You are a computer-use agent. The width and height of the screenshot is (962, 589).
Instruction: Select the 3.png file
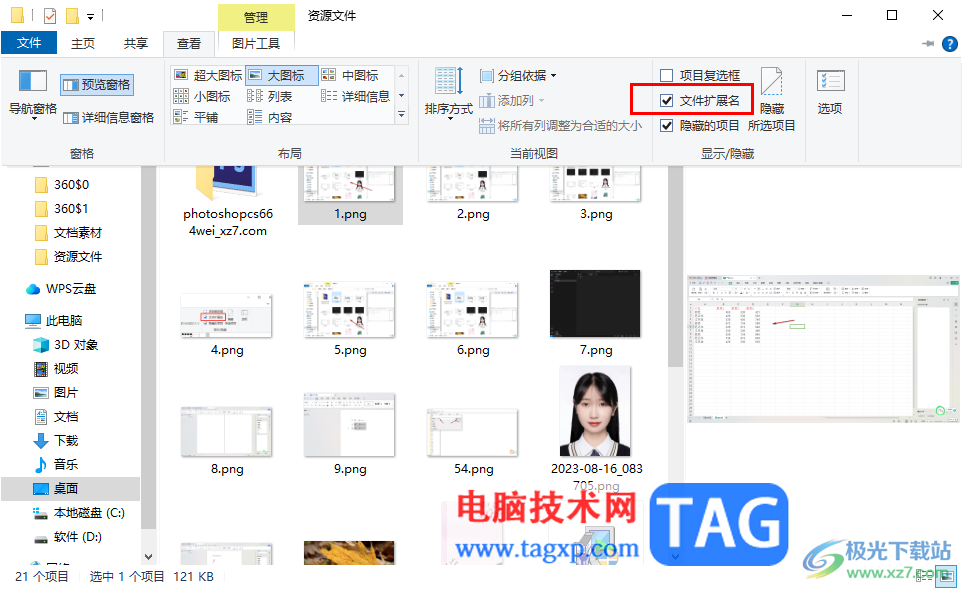click(x=596, y=194)
